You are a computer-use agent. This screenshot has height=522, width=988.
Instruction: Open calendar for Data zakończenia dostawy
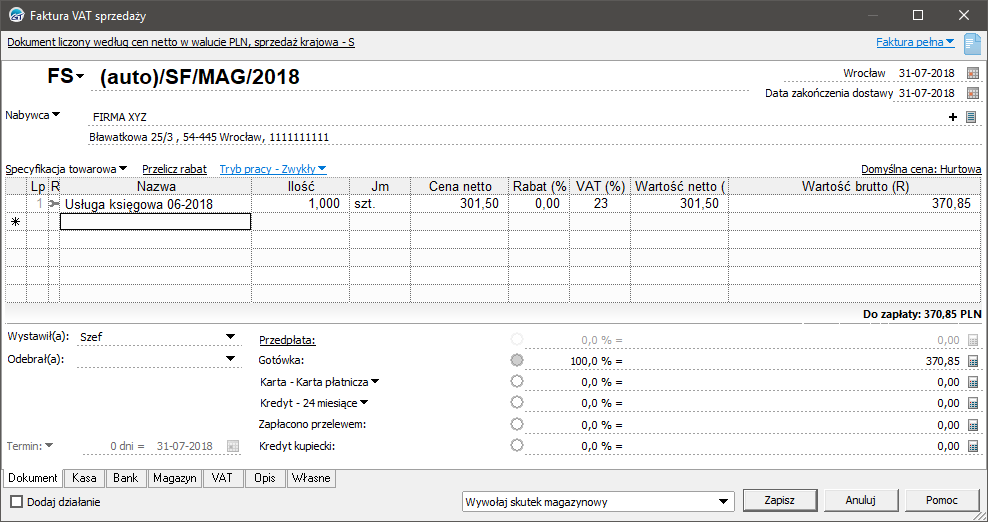[x=972, y=93]
